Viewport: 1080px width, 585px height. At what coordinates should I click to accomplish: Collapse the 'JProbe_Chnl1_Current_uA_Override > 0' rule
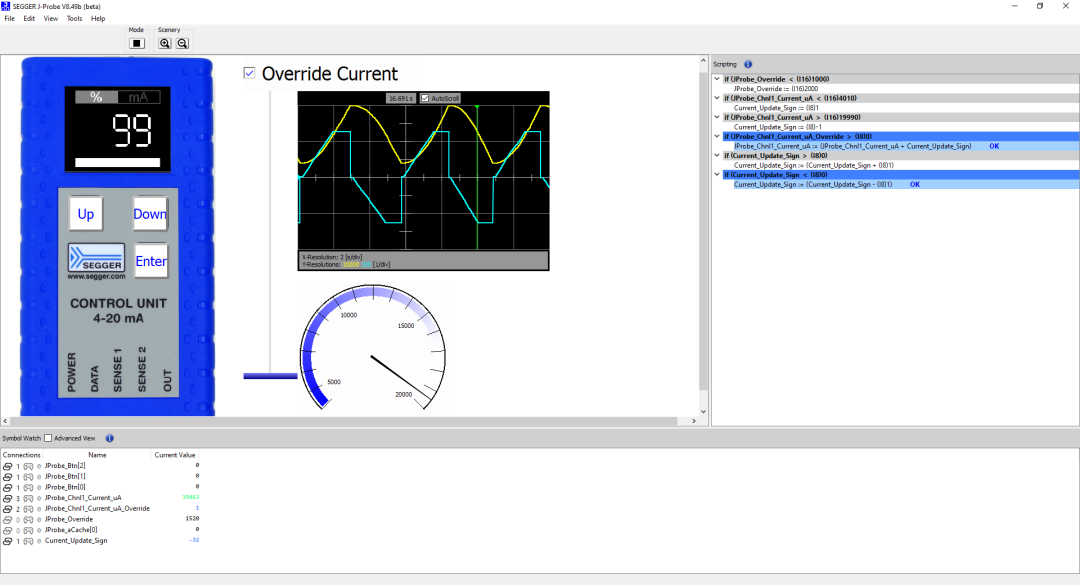point(717,136)
